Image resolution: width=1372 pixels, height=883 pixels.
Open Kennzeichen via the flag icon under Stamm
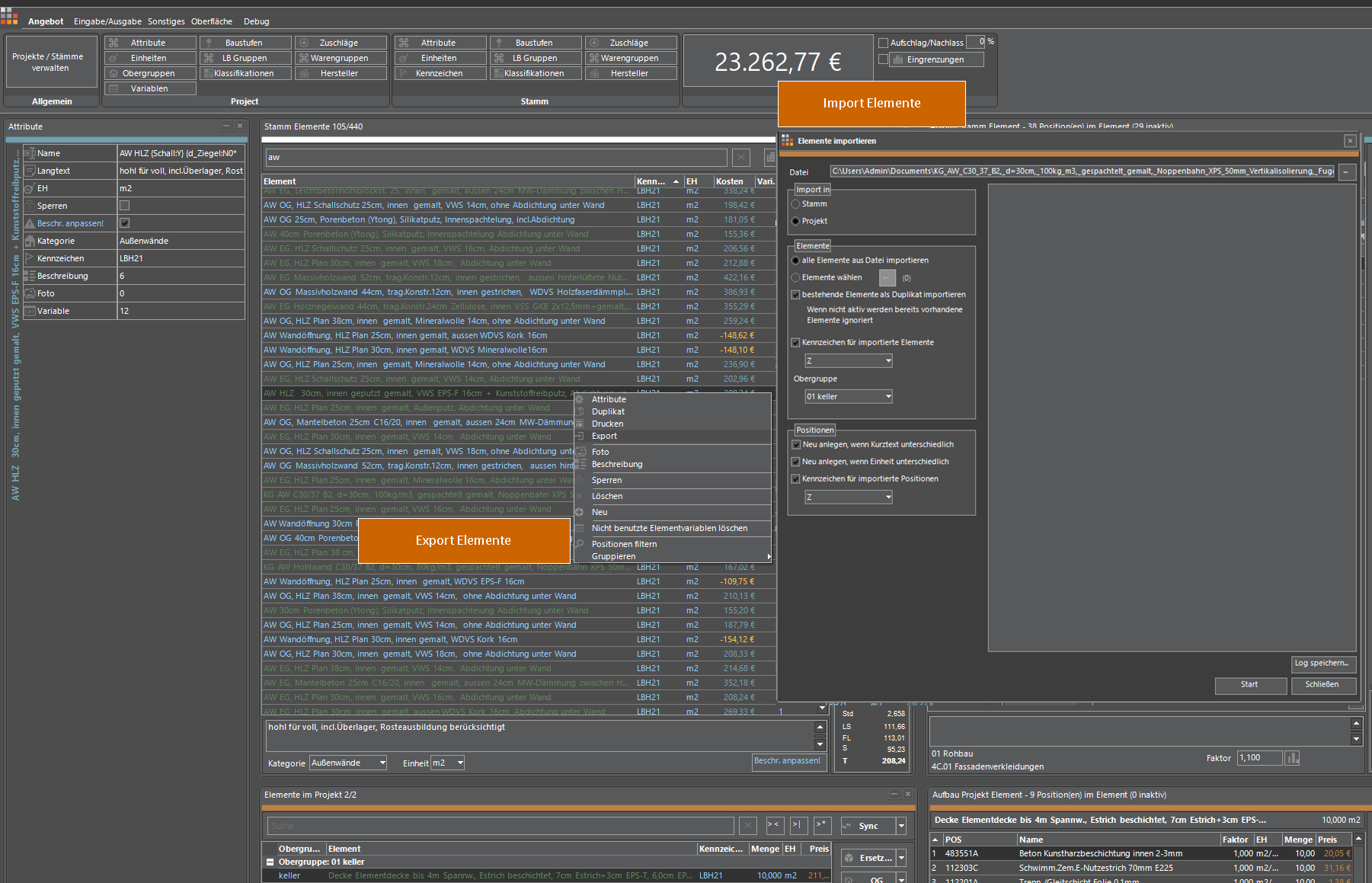(440, 72)
